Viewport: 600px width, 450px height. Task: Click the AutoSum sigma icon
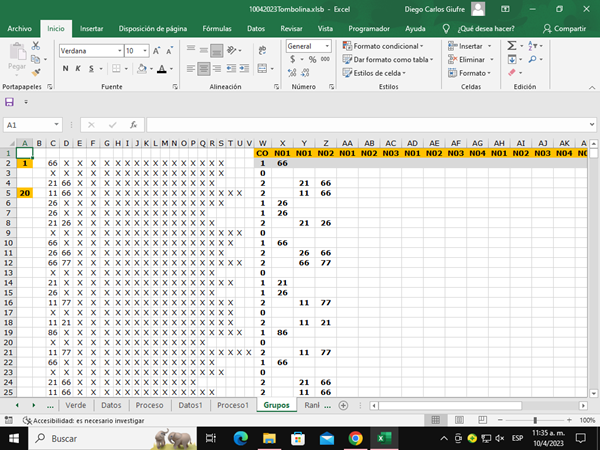(x=512, y=46)
